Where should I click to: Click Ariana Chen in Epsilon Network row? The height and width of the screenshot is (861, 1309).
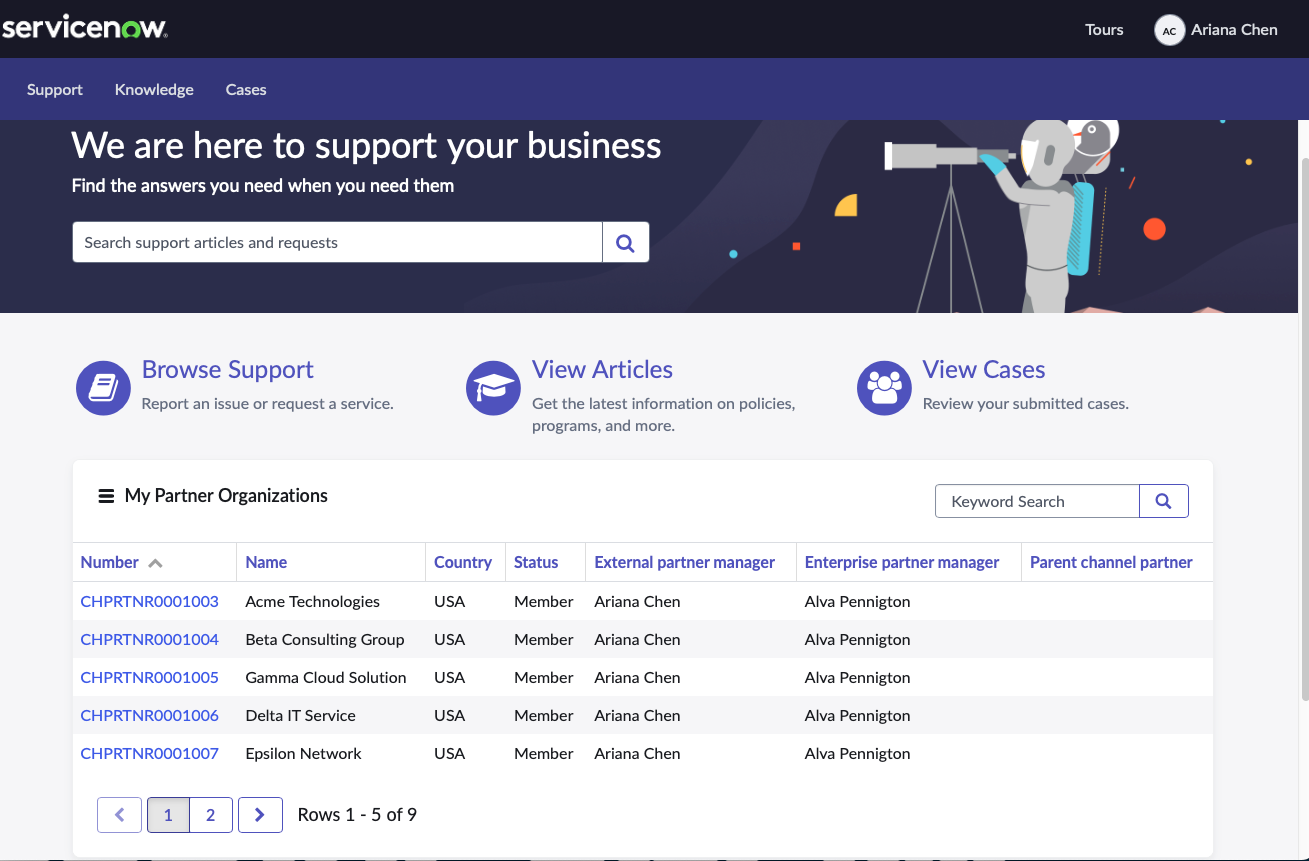point(637,753)
